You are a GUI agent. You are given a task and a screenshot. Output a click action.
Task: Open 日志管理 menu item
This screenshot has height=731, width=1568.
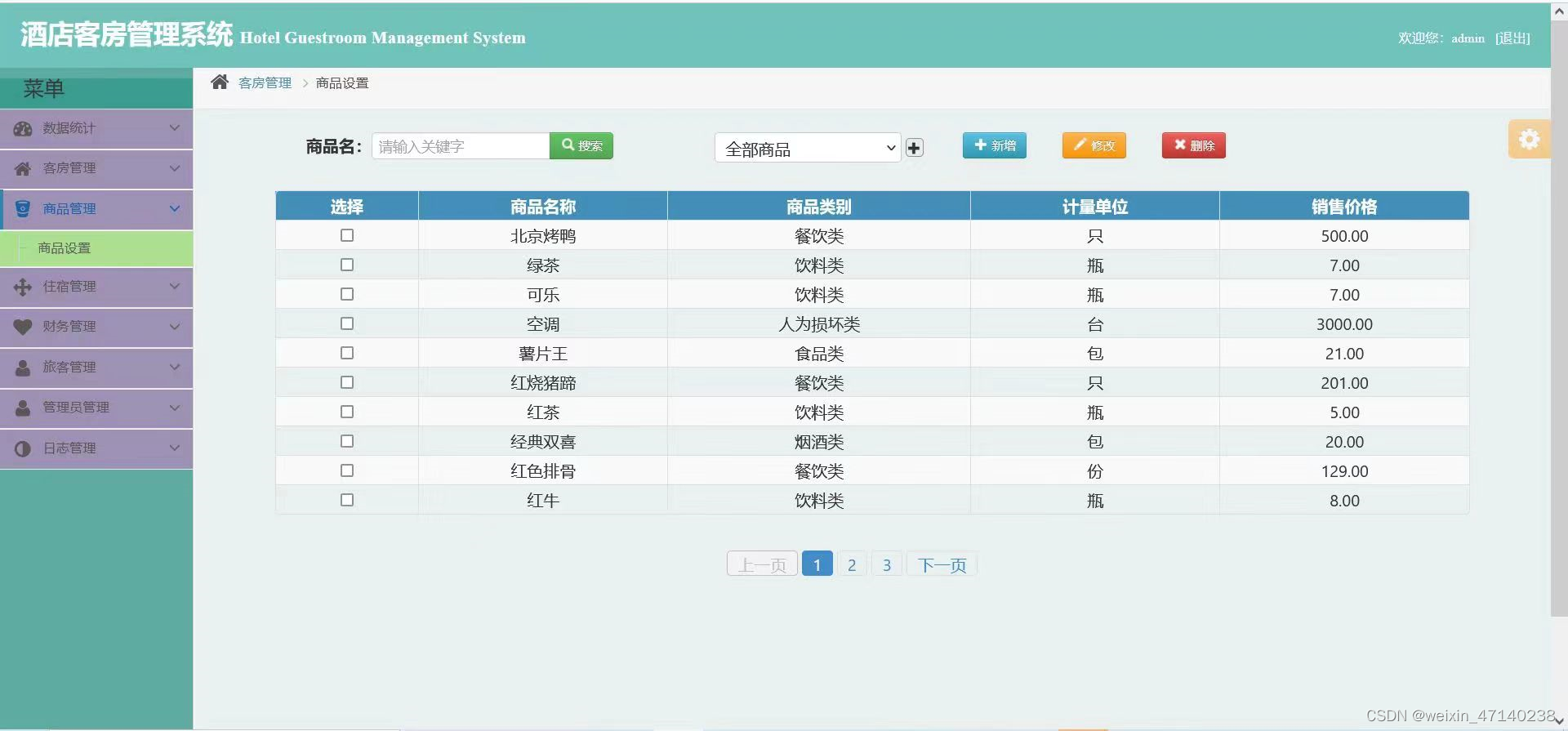click(96, 448)
